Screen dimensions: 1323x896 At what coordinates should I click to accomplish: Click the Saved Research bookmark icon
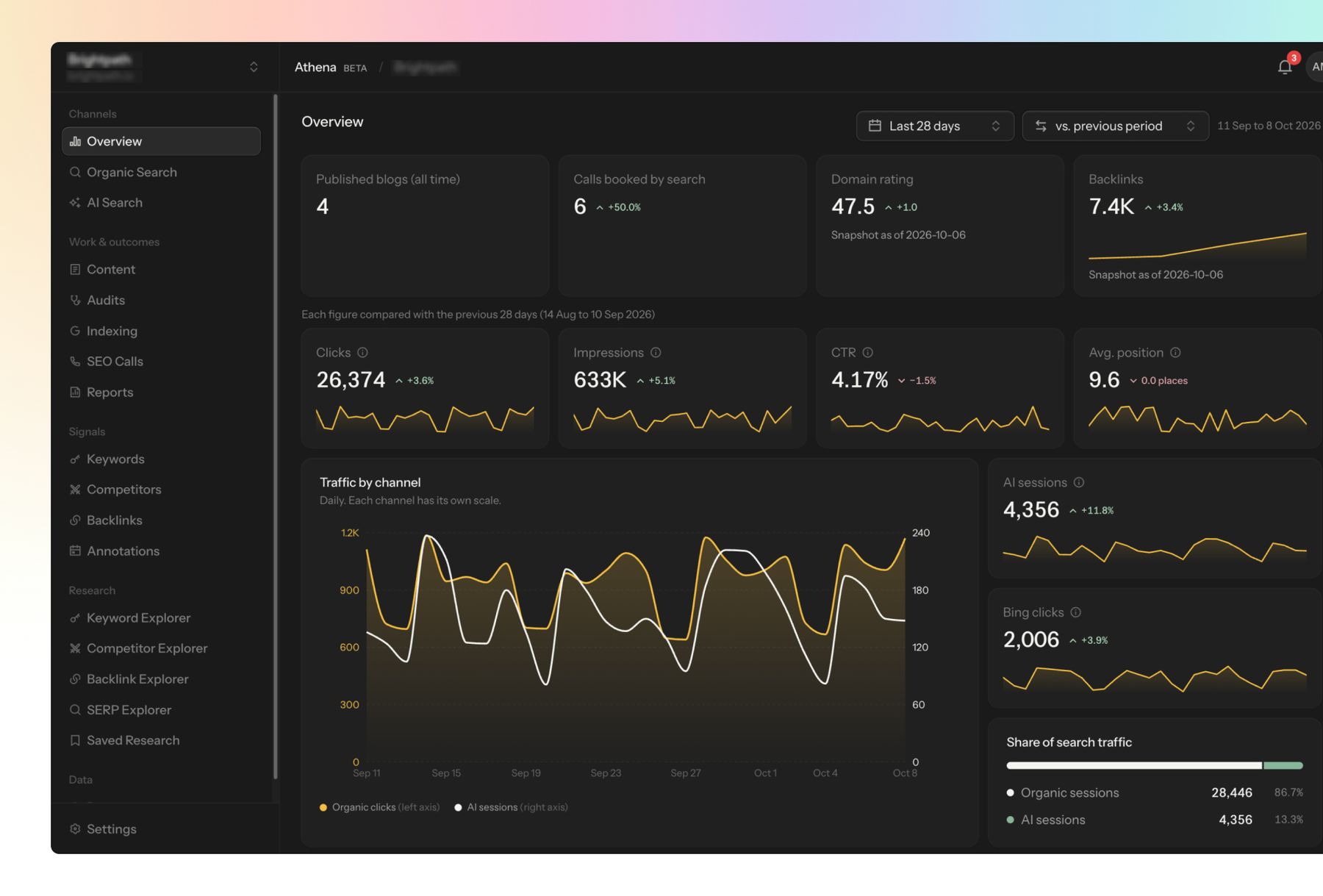[75, 740]
